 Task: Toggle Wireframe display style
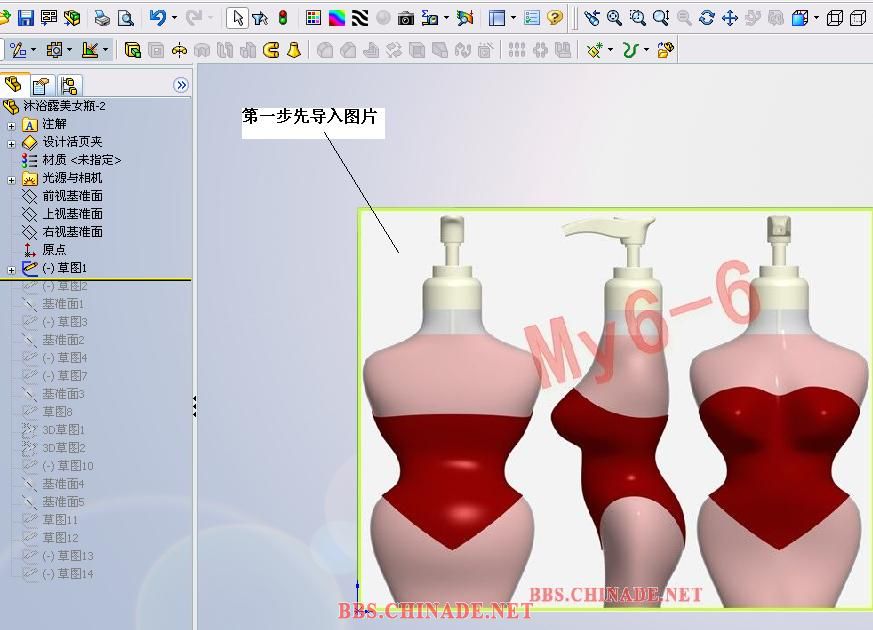[835, 18]
